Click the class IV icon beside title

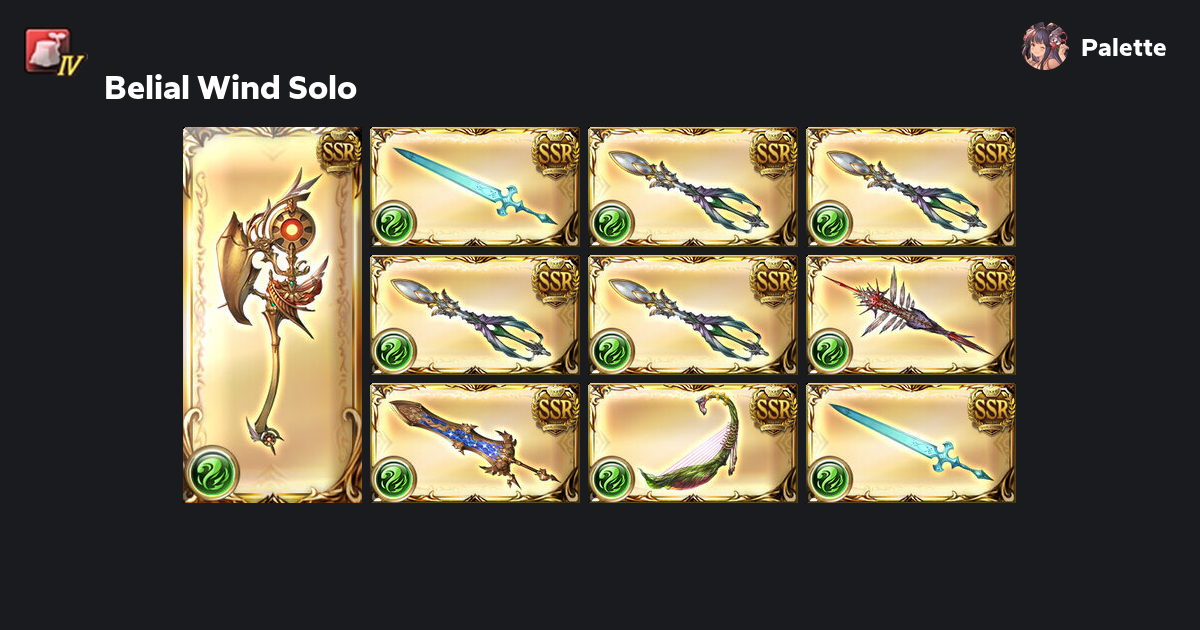[x=55, y=50]
